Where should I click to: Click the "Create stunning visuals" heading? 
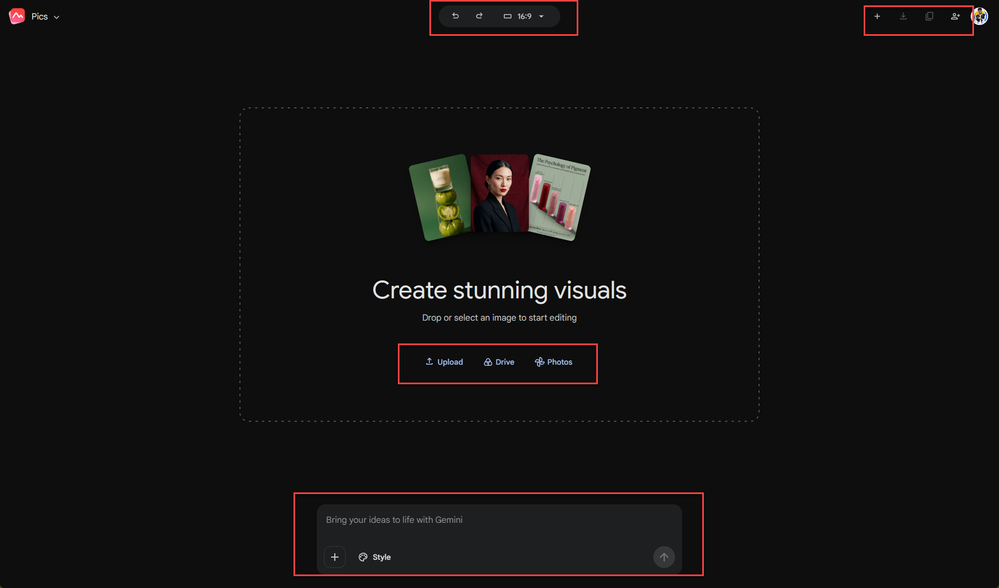500,290
